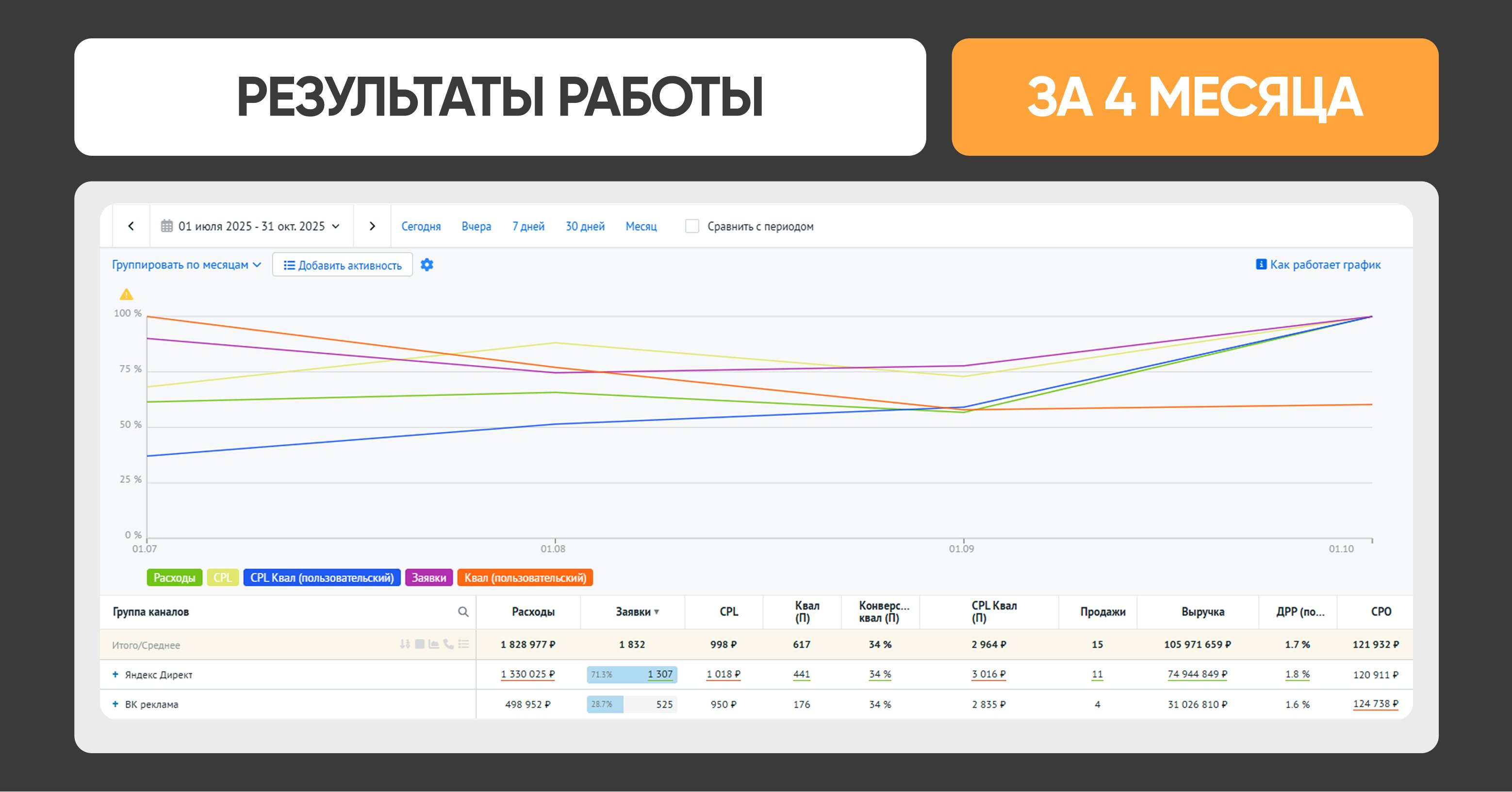Toggle Заявки series in chart legend
This screenshot has width=1512, height=792.
tap(428, 577)
